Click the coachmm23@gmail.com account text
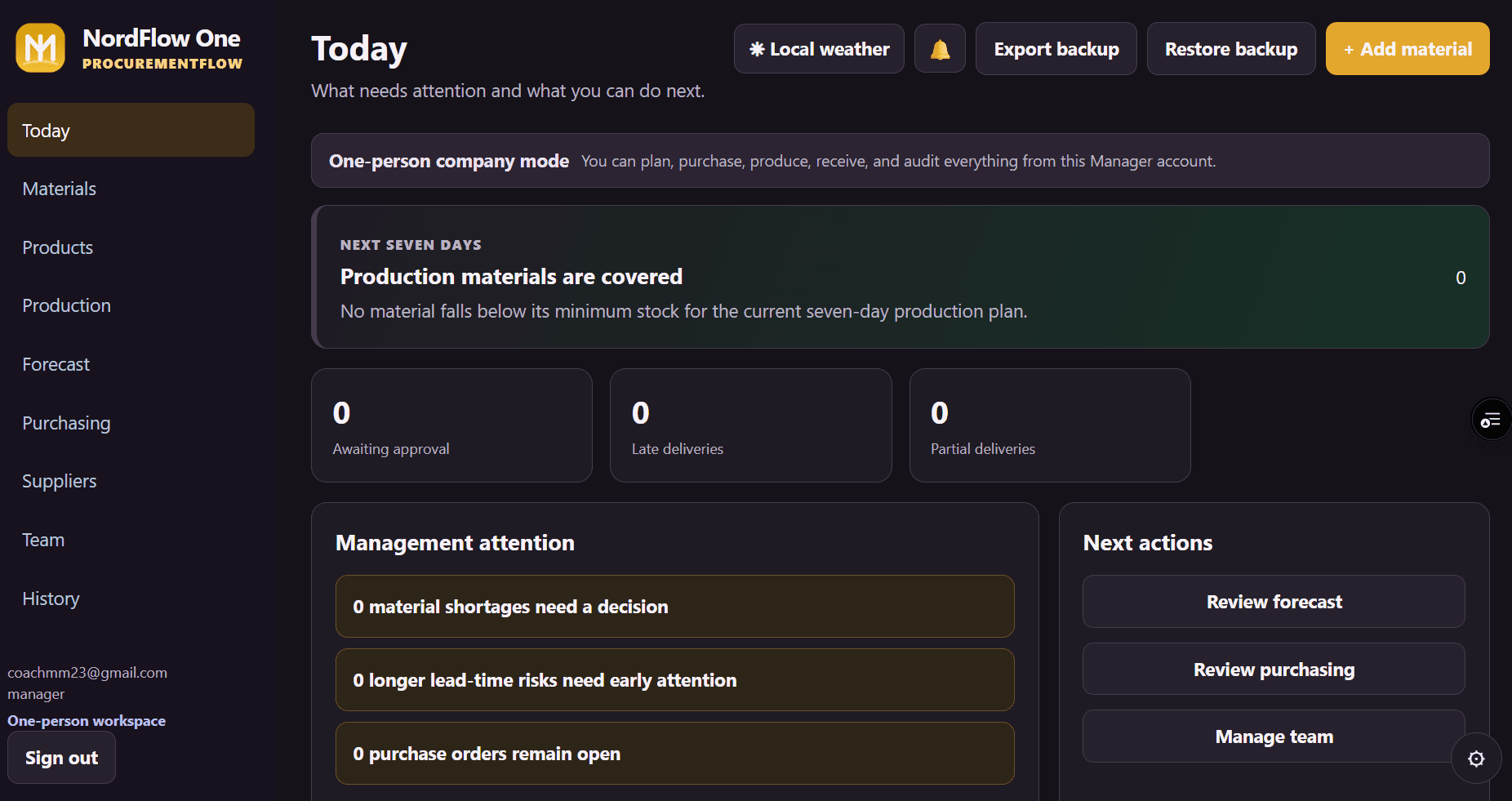Screen dimensions: 1512x801 pyautogui.click(x=87, y=673)
